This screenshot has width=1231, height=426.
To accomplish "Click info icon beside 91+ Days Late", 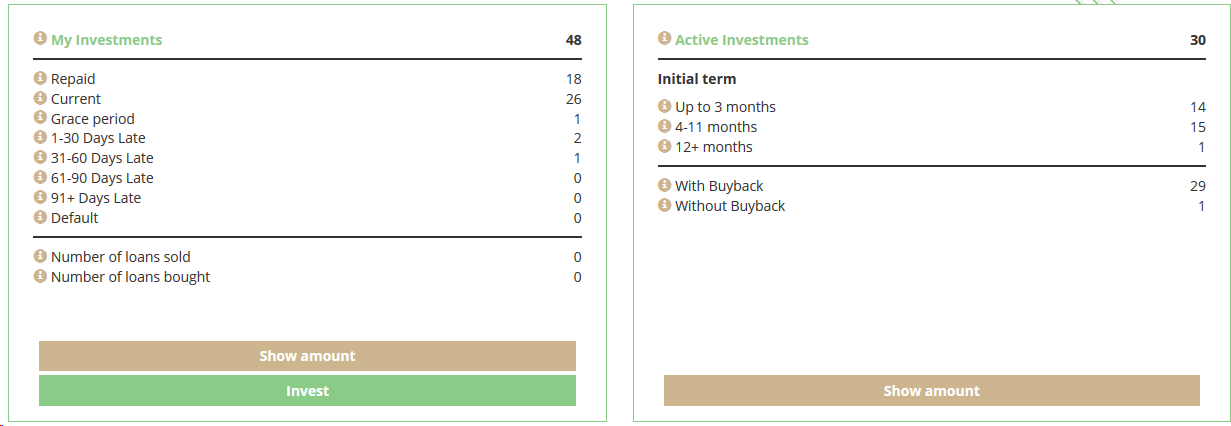I will 41,197.
